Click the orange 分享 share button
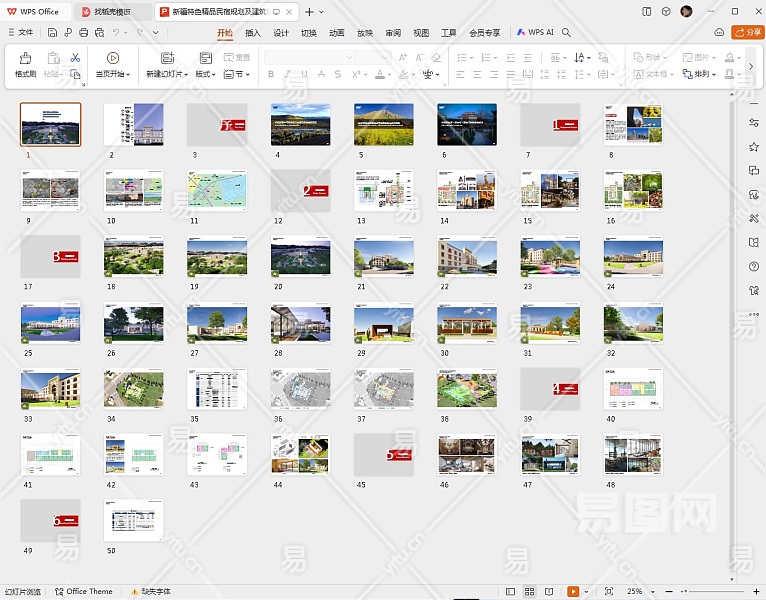766x600 pixels. pyautogui.click(x=747, y=32)
